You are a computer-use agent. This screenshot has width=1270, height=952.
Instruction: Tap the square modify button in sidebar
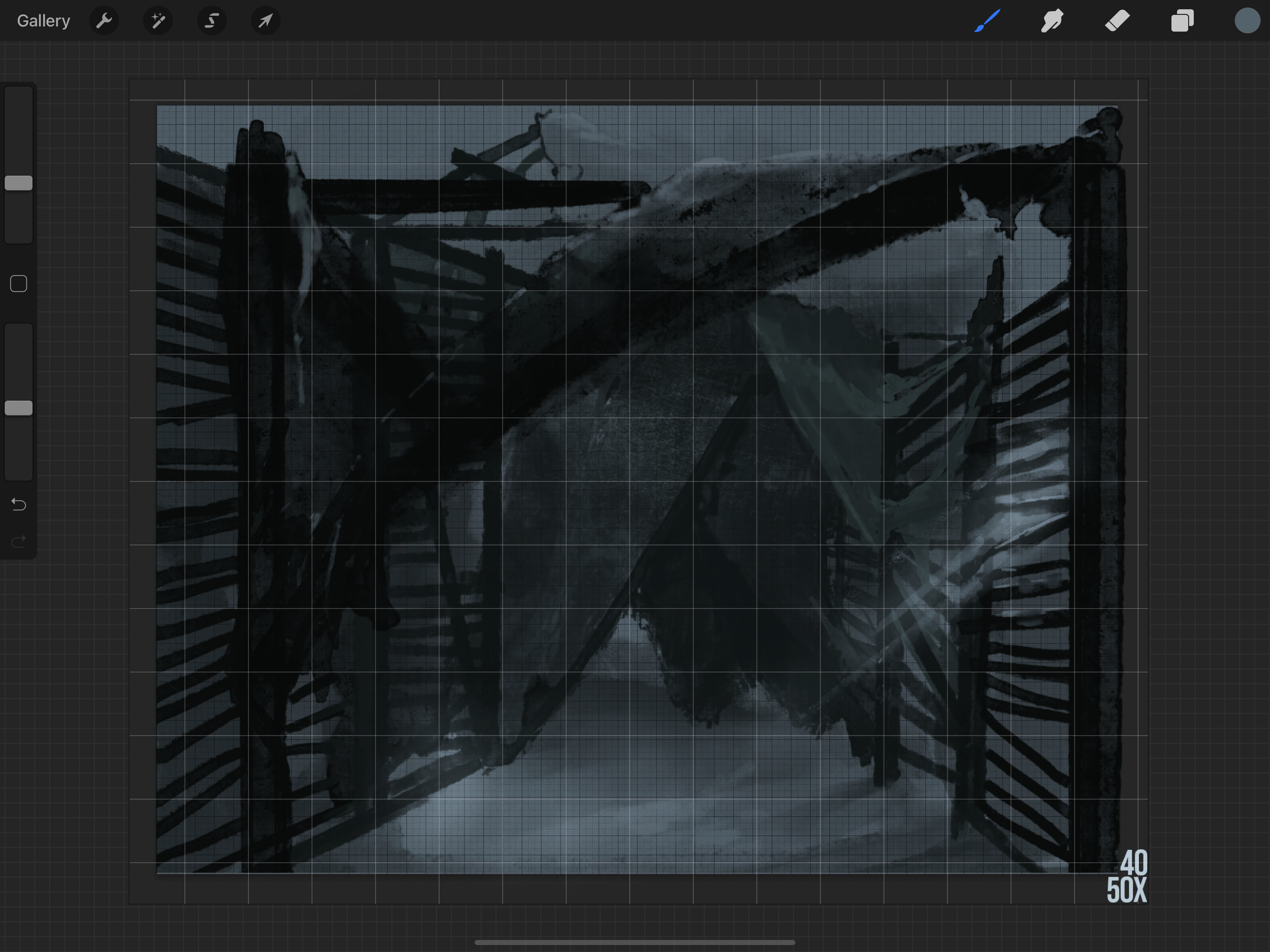click(x=18, y=283)
